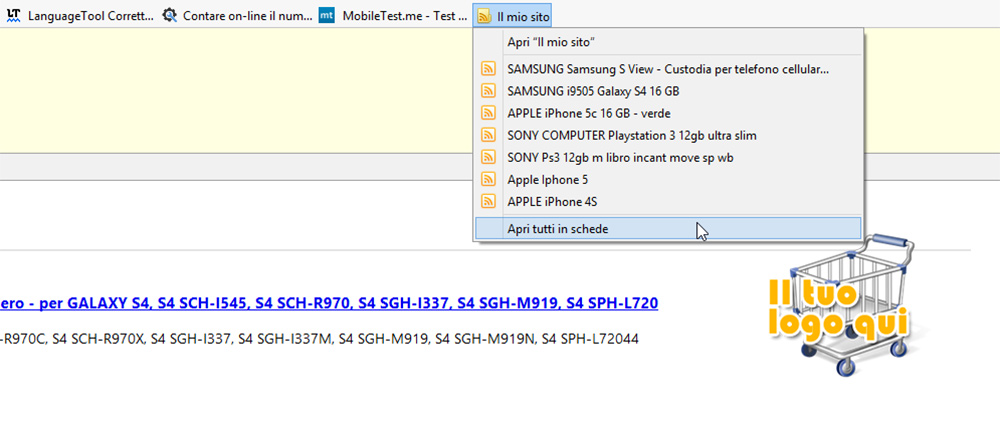The height and width of the screenshot is (431, 1000).
Task: Click feed icon beside APPLE iPhone 4S
Action: click(x=489, y=201)
